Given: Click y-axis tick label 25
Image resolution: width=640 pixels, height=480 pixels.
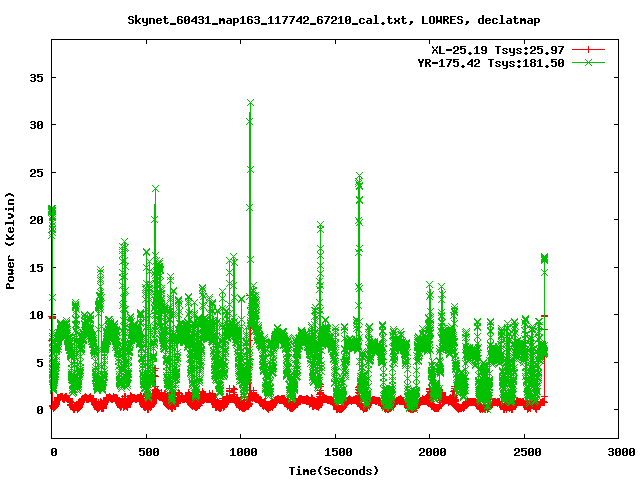Looking at the screenshot, I should point(36,173).
